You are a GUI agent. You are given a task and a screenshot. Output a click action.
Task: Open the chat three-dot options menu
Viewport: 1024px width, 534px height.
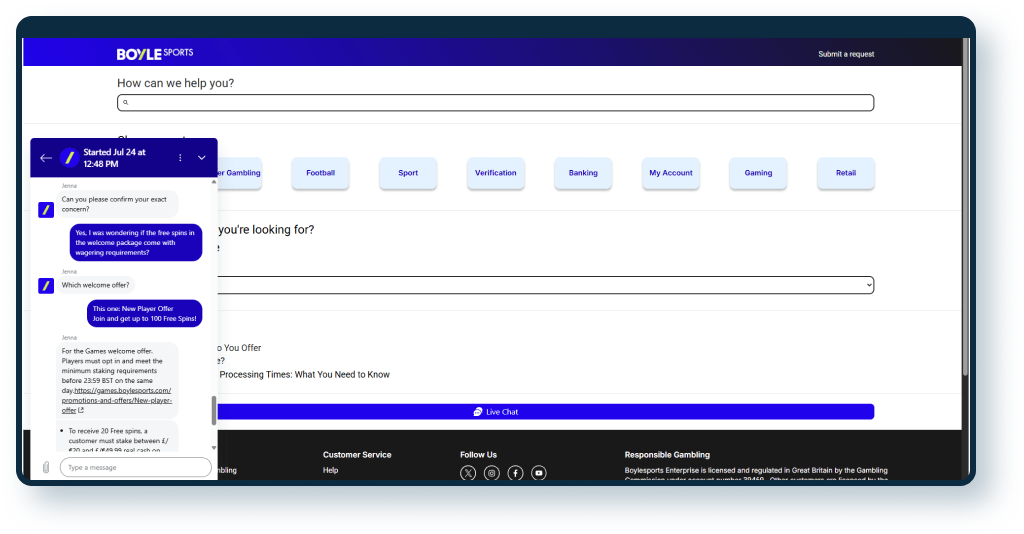[x=180, y=158]
